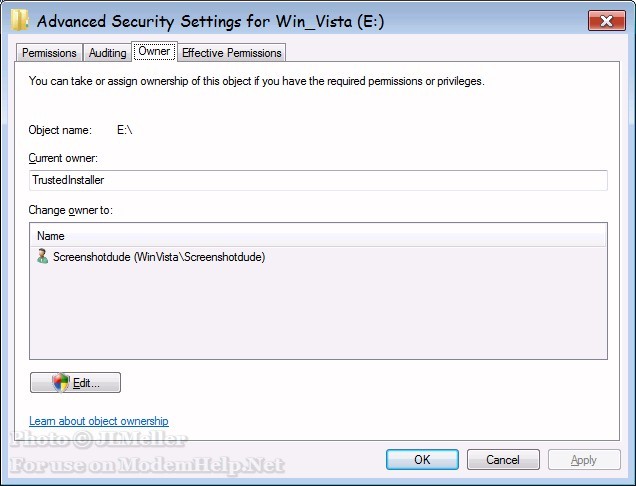This screenshot has height=486, width=636.
Task: Select the Owner tab
Action: (x=154, y=52)
